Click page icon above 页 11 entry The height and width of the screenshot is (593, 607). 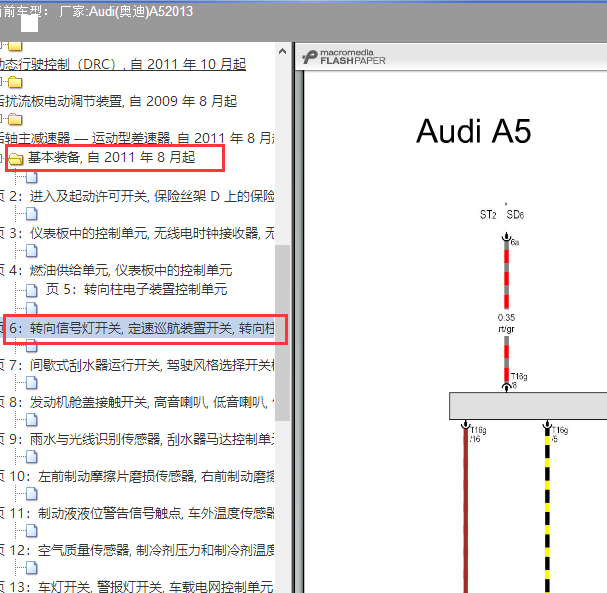(x=31, y=494)
